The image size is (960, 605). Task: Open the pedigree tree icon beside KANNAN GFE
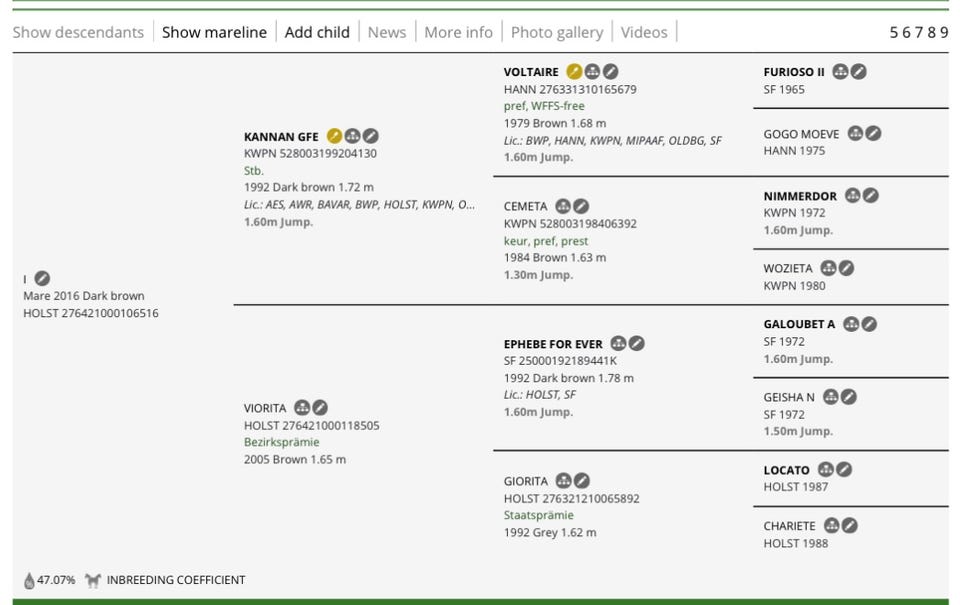pos(352,136)
